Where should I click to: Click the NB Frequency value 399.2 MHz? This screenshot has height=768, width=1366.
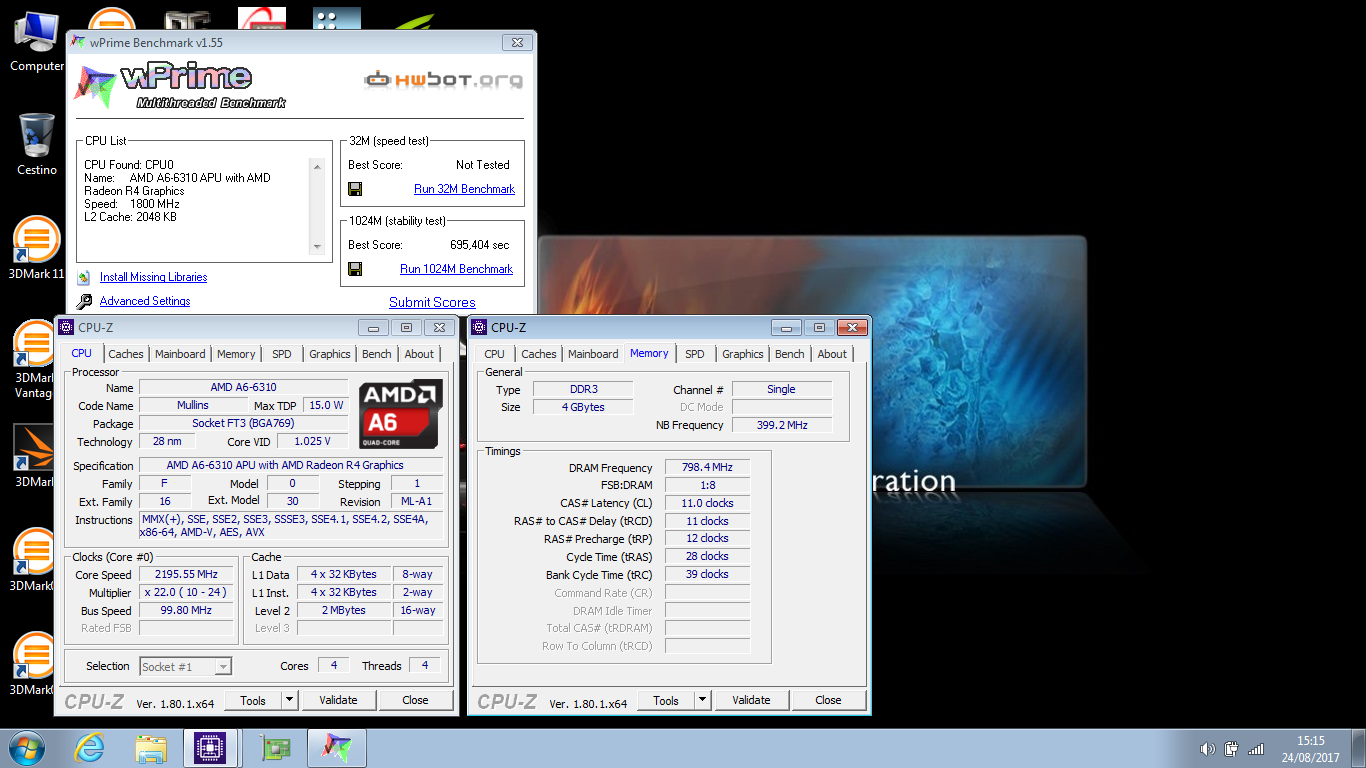point(781,425)
